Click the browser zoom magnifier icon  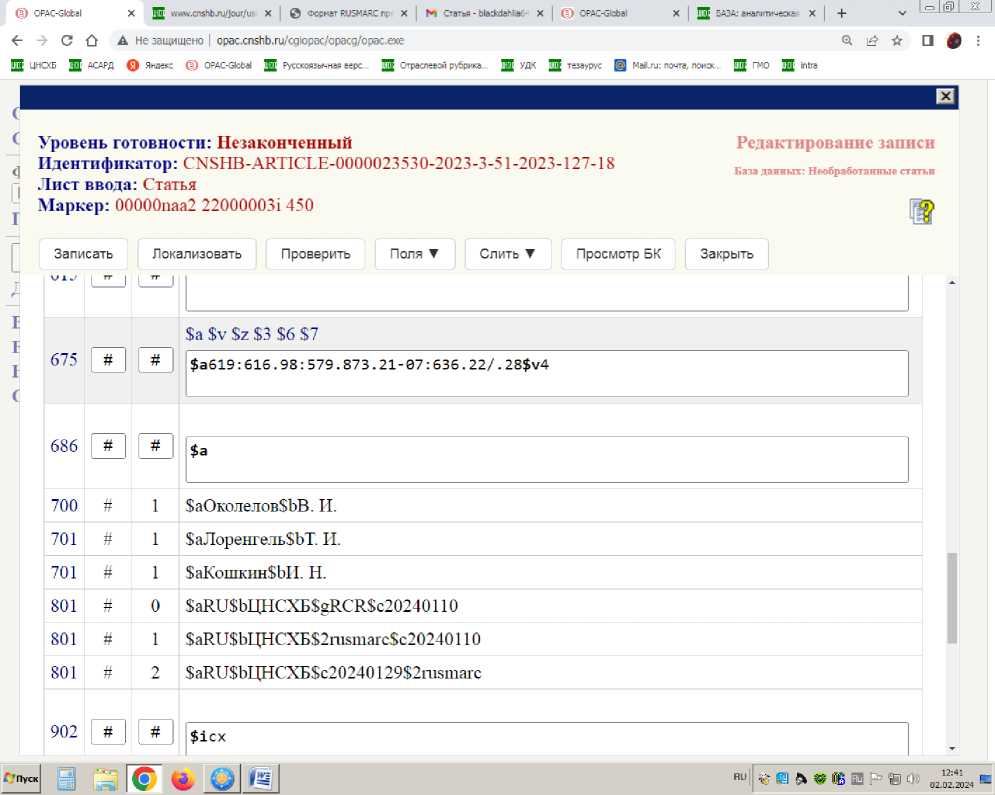tap(847, 41)
